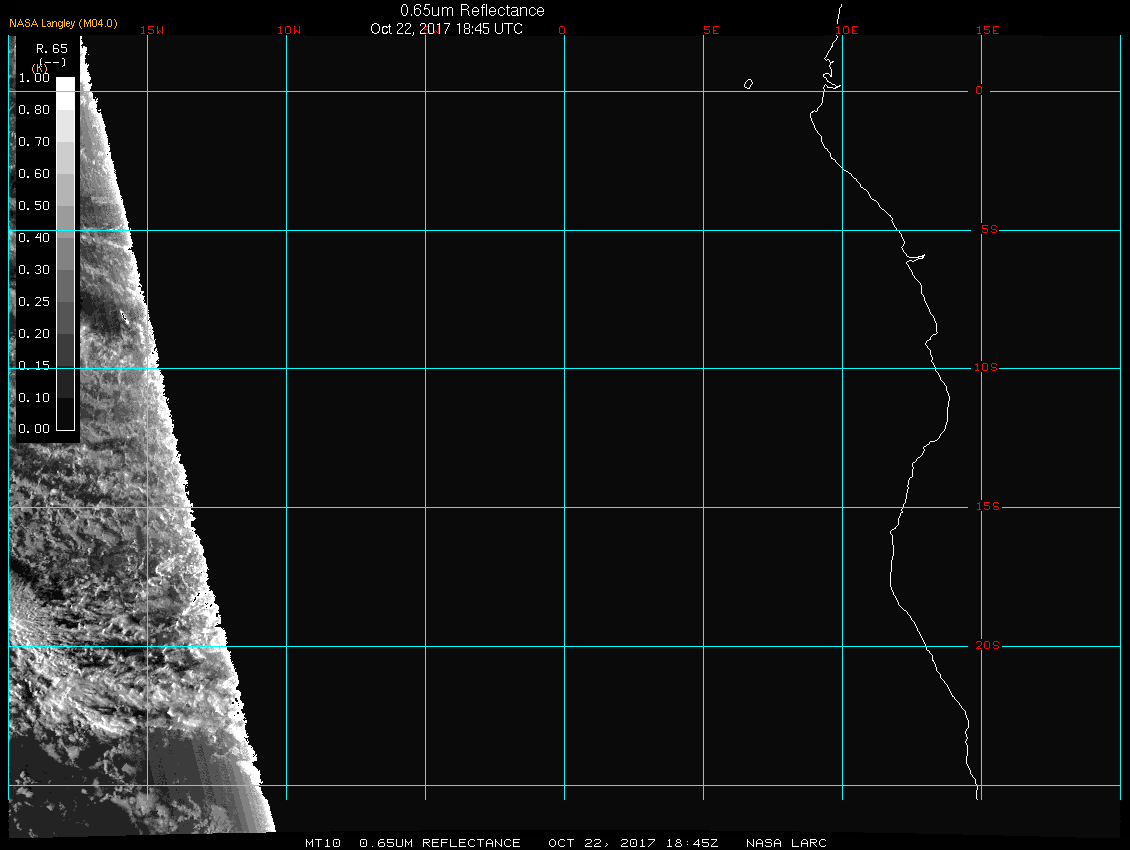
Task: Click the small island outline near the equator
Action: (748, 84)
